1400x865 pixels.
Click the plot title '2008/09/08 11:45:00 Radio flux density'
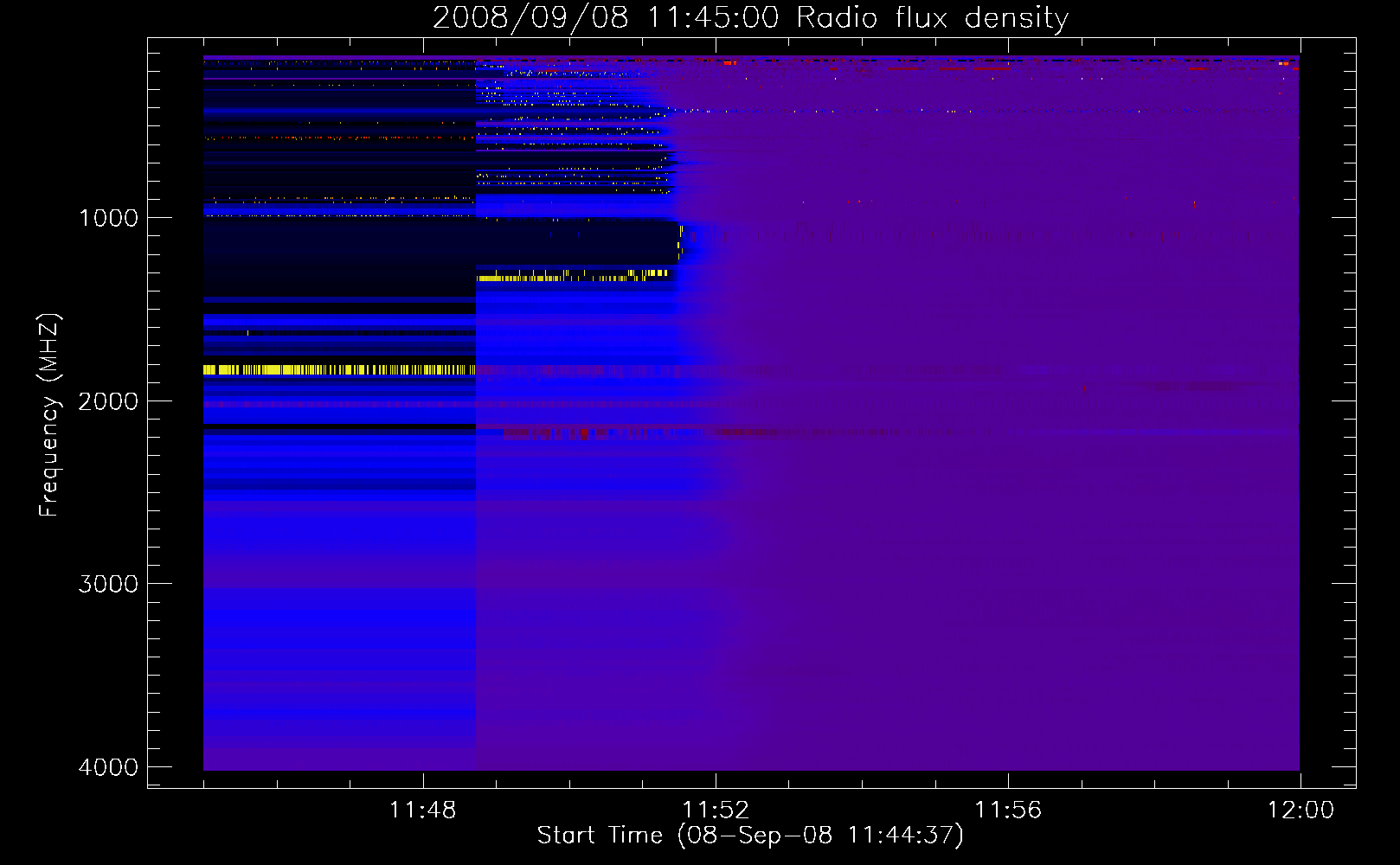(x=750, y=17)
